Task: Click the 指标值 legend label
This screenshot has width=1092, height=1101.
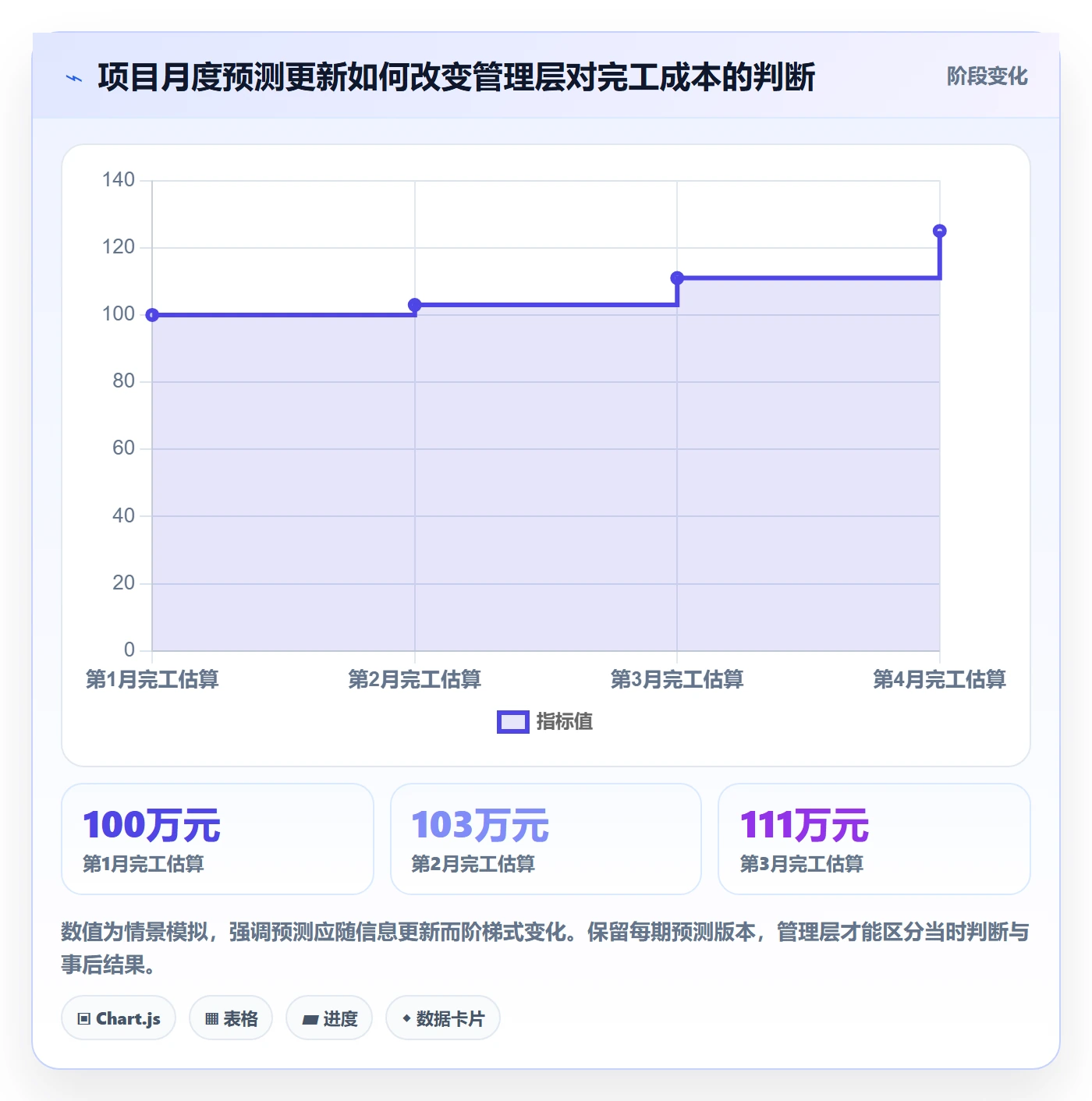Action: [565, 722]
